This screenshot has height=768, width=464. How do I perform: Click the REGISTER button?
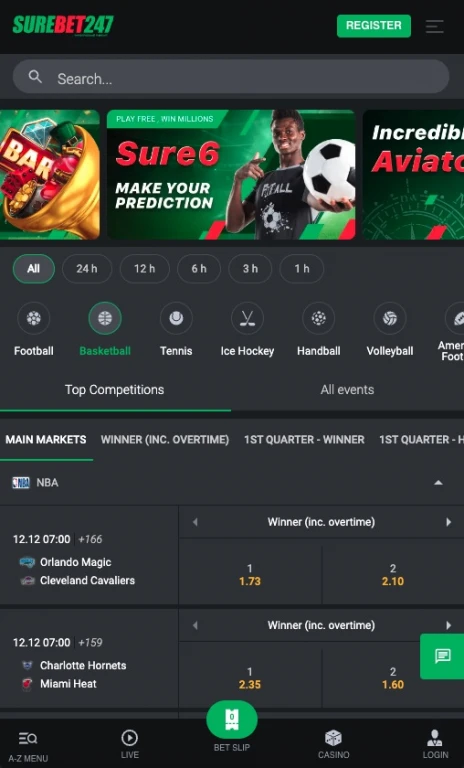pos(374,26)
